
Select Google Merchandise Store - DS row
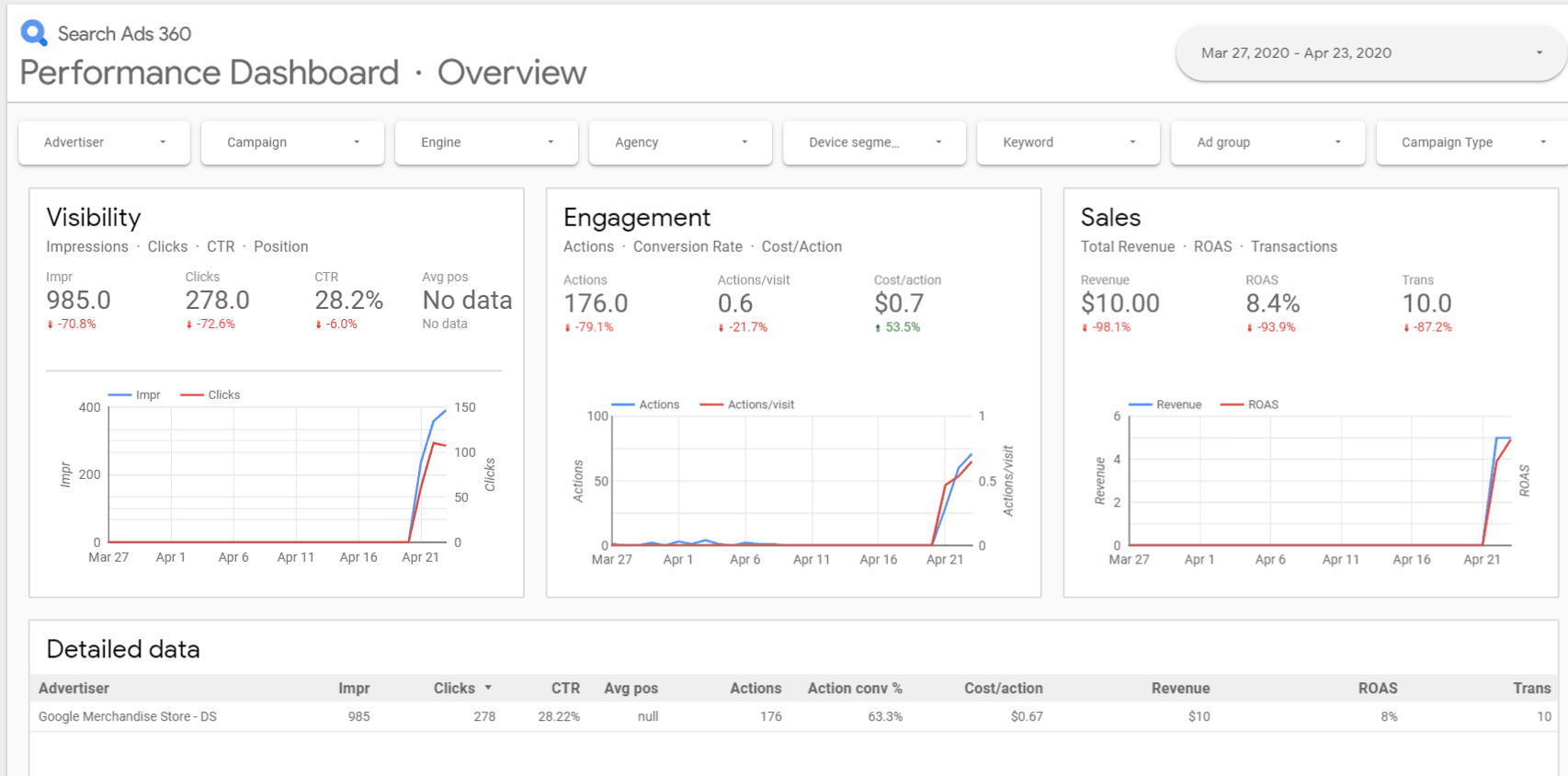[x=128, y=716]
